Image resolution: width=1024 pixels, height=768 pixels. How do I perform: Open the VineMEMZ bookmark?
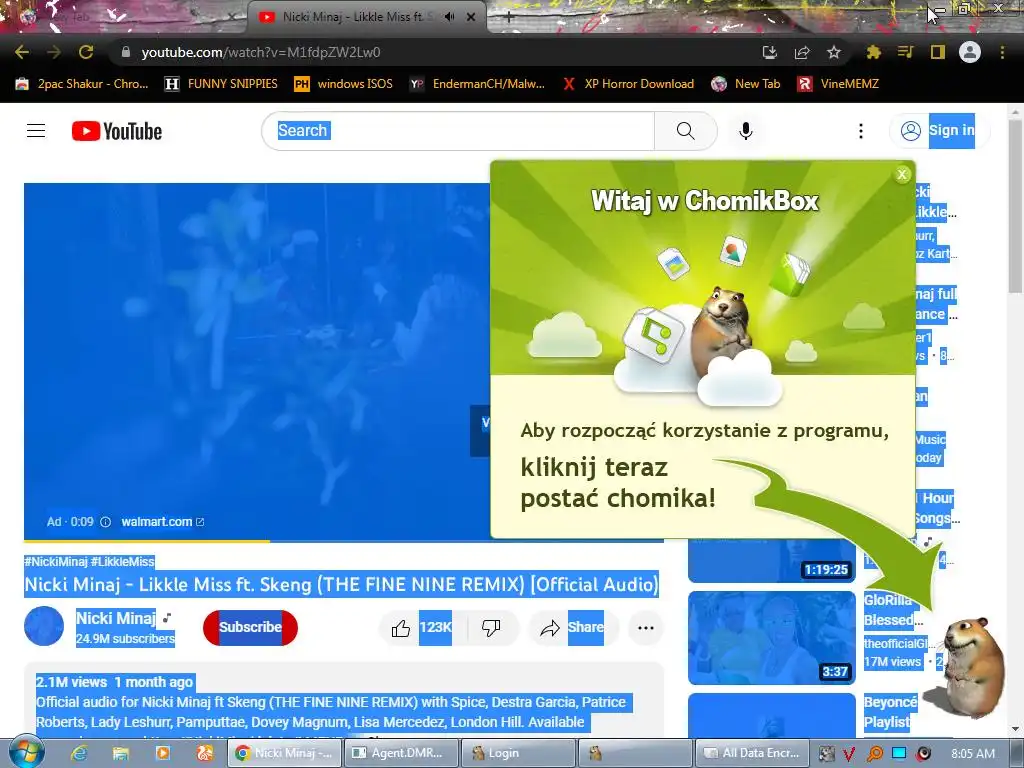coord(839,84)
